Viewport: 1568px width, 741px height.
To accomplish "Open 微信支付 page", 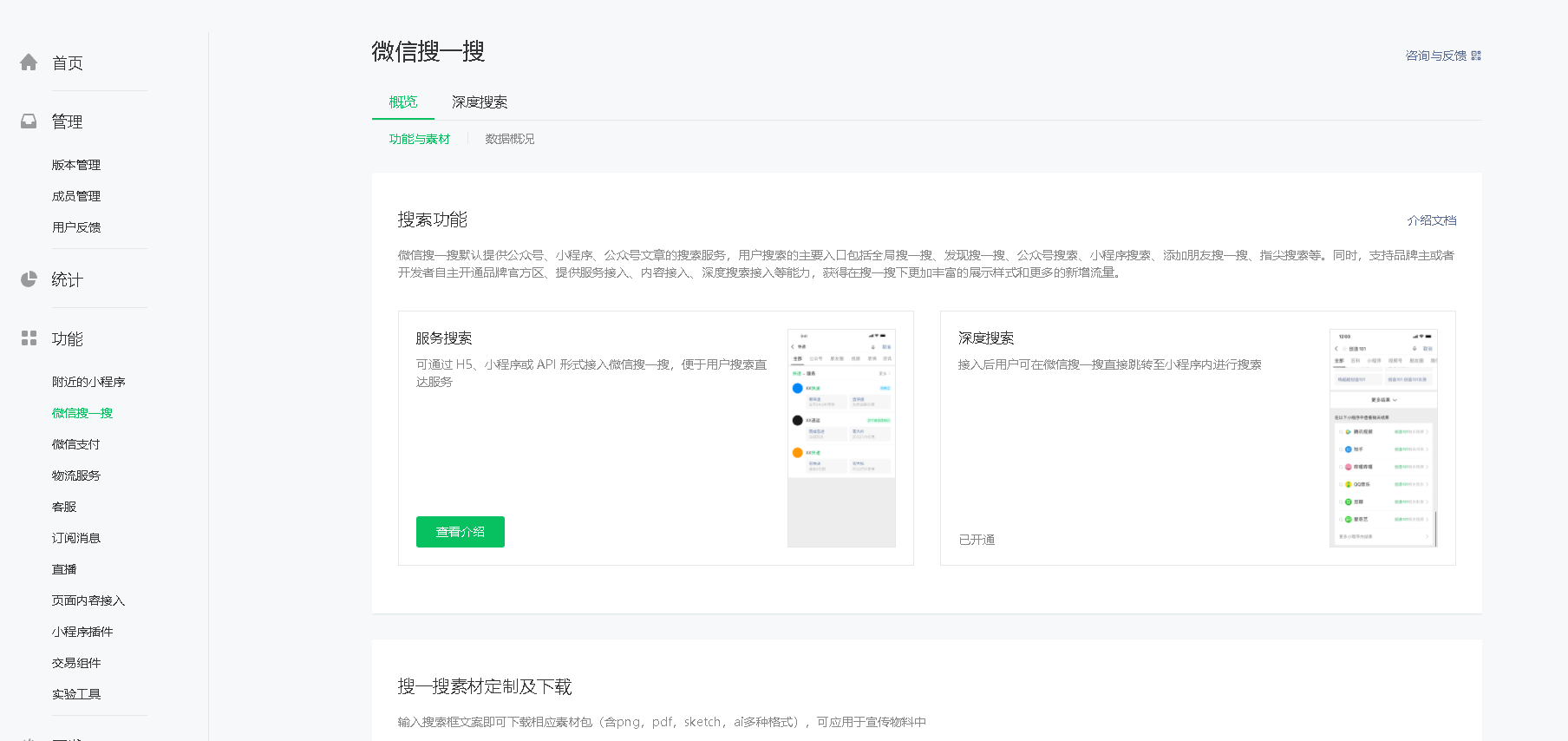I will [x=76, y=444].
